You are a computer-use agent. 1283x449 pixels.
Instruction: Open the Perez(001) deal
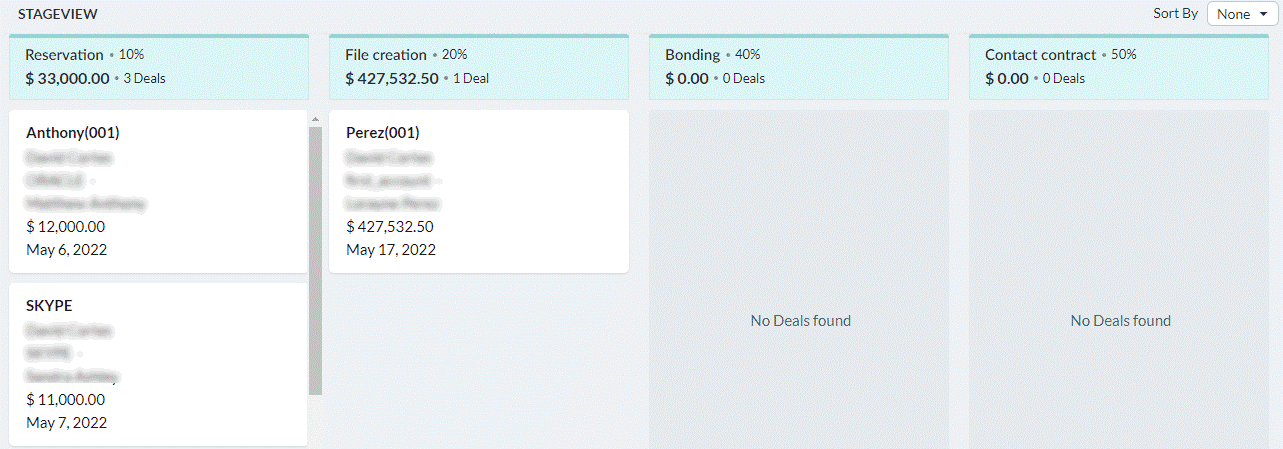click(x=479, y=191)
